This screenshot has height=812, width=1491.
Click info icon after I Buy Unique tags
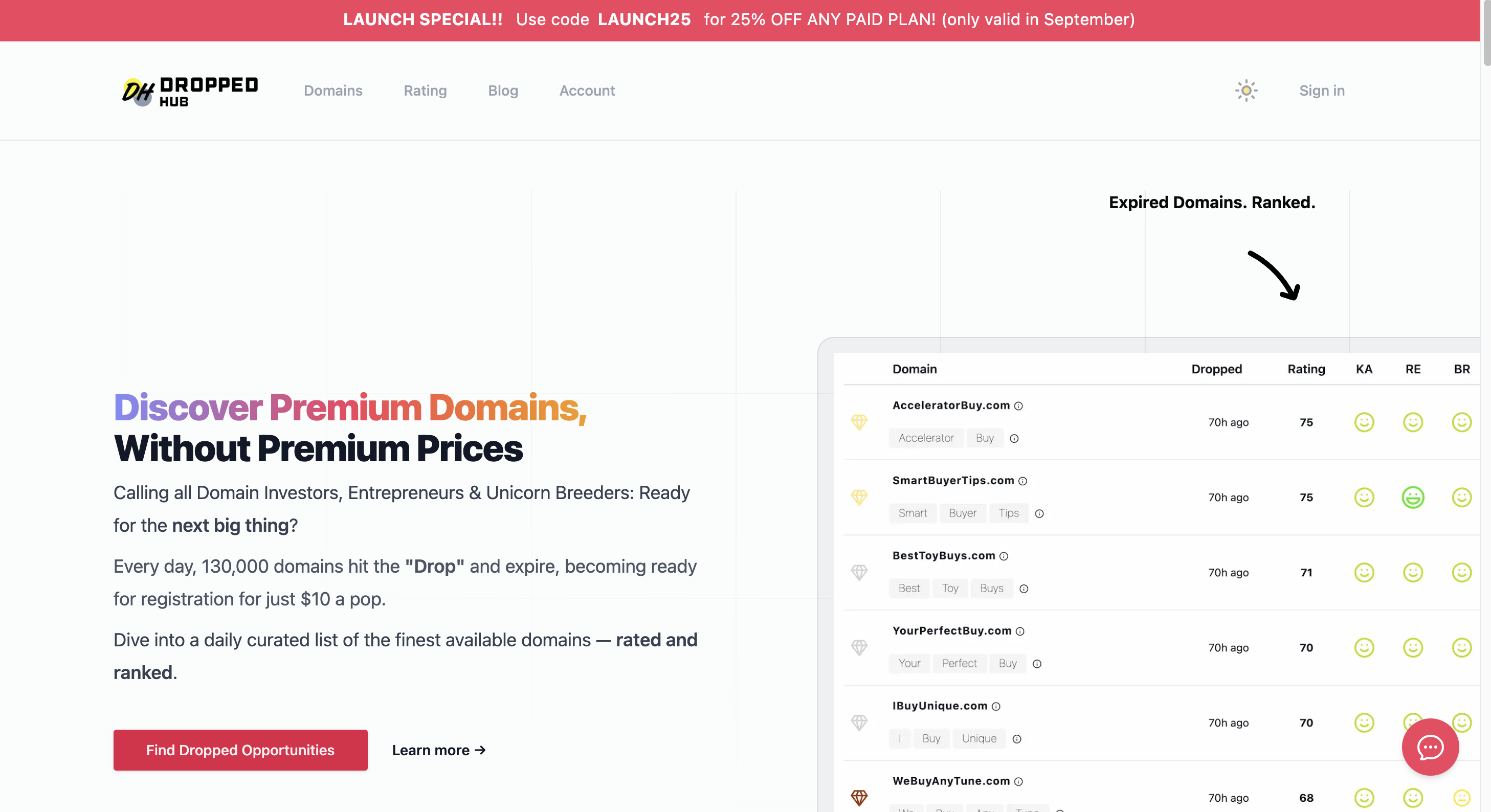pyautogui.click(x=1017, y=740)
